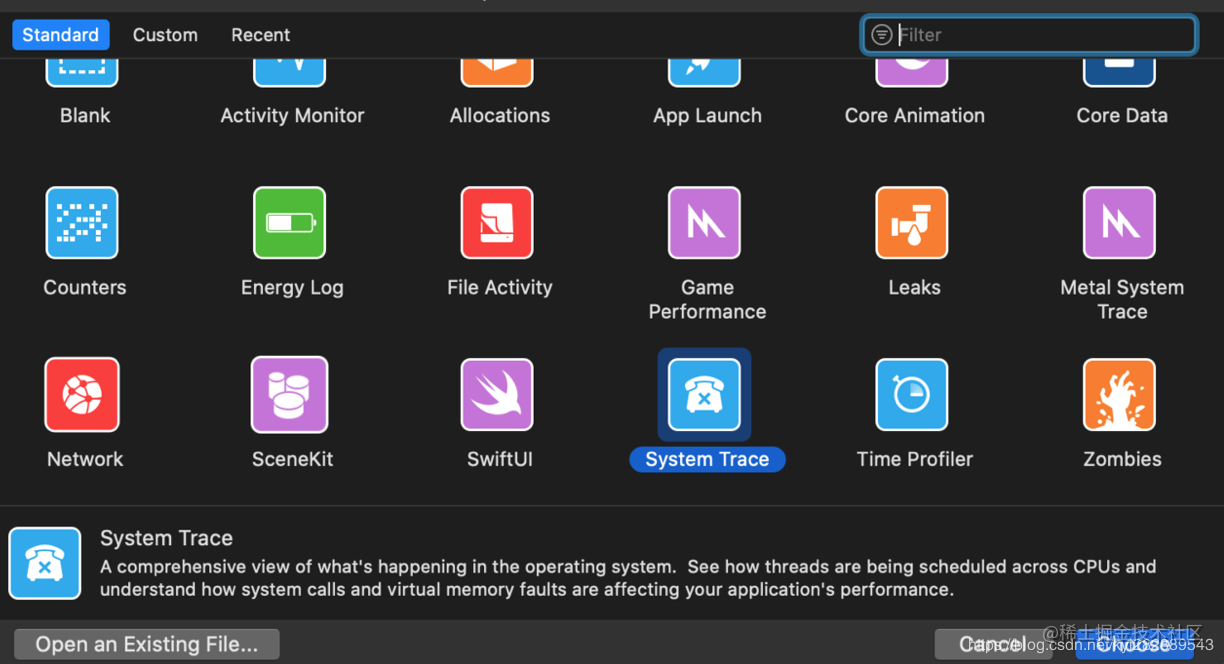Pick the App Launch icon

705,73
